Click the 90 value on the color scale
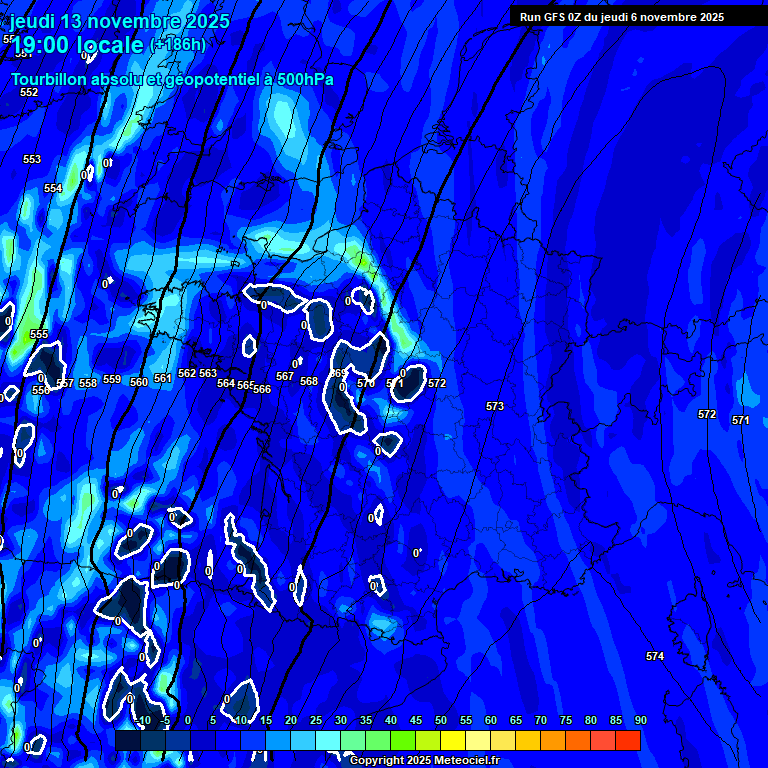Screen dimensions: 768x768 point(640,721)
